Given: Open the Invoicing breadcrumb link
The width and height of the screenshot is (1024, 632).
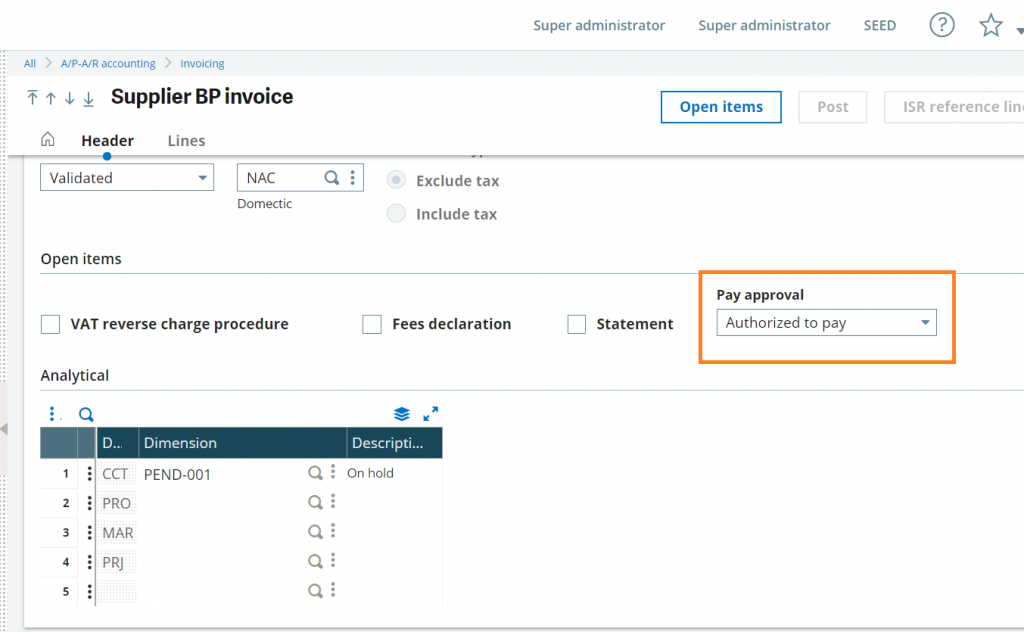Looking at the screenshot, I should (x=202, y=62).
